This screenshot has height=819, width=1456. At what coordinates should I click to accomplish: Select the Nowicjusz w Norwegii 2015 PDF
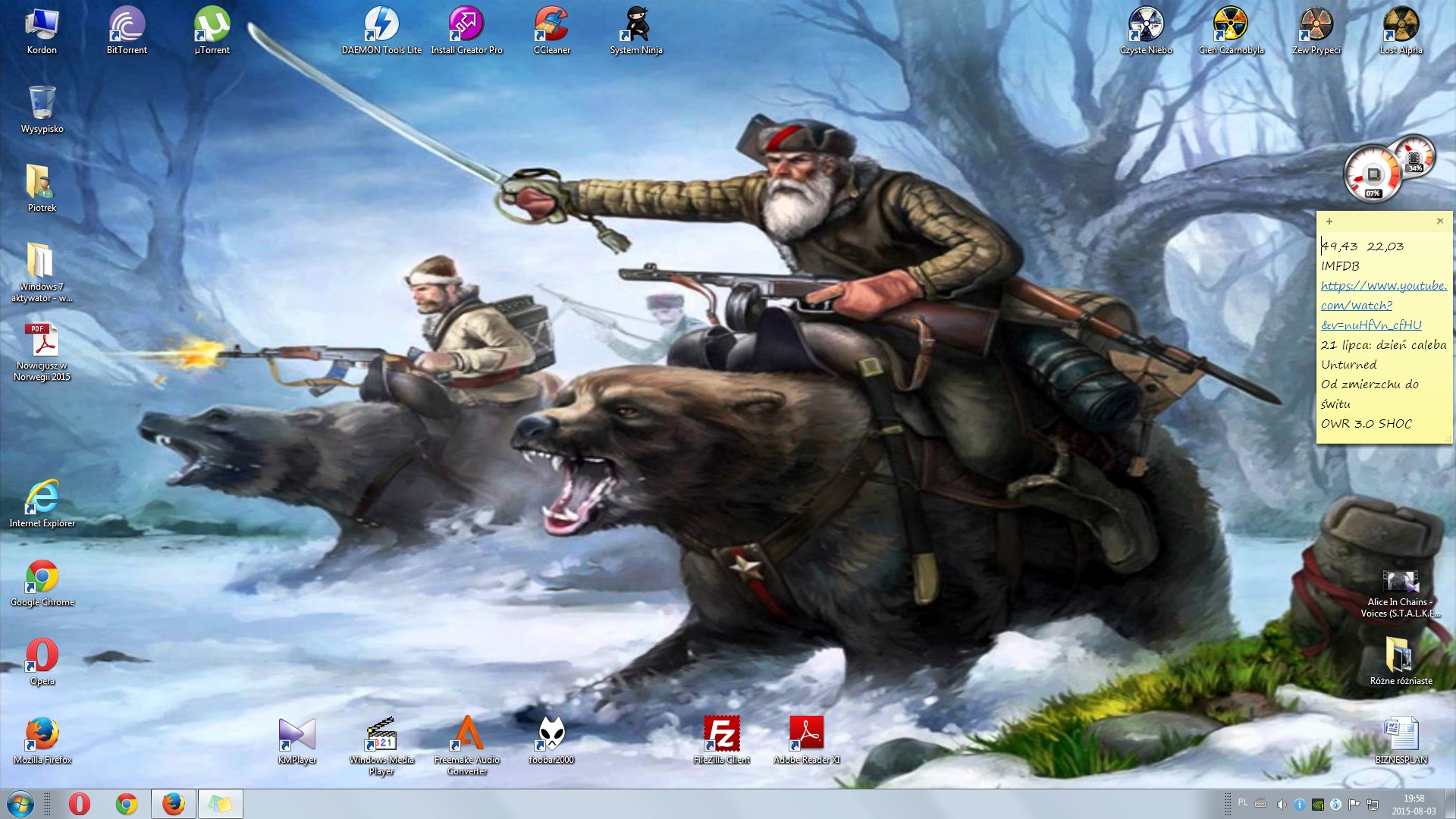42,352
